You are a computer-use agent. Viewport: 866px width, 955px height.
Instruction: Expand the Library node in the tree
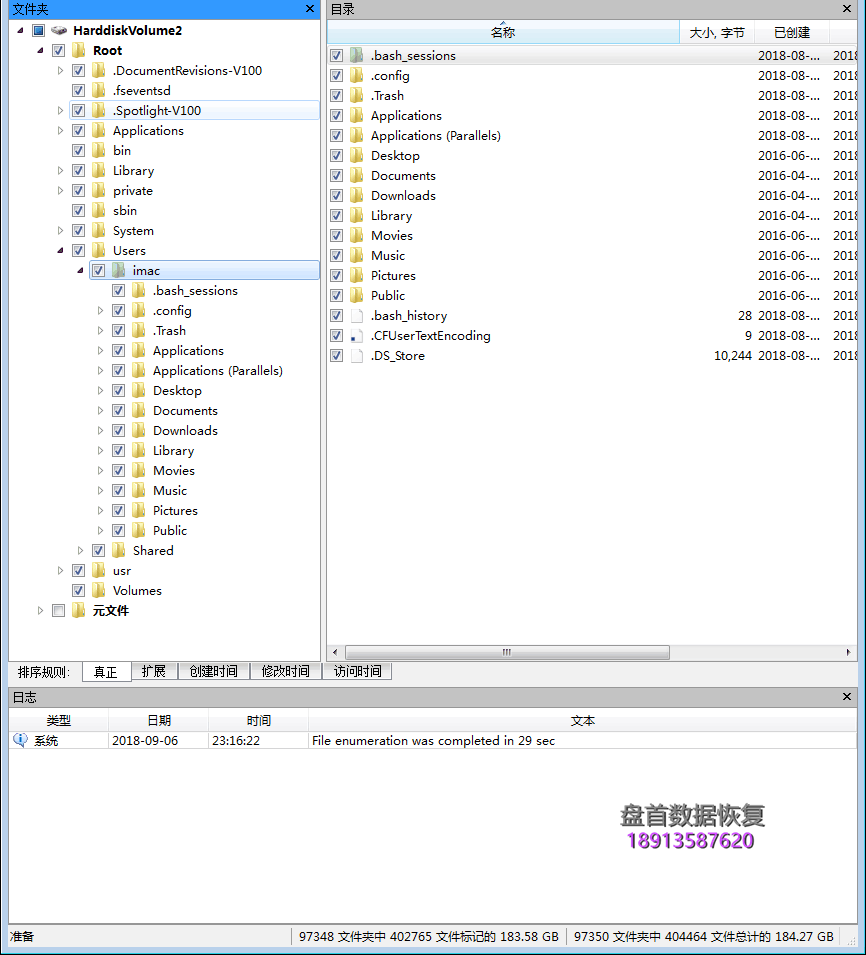click(x=62, y=170)
